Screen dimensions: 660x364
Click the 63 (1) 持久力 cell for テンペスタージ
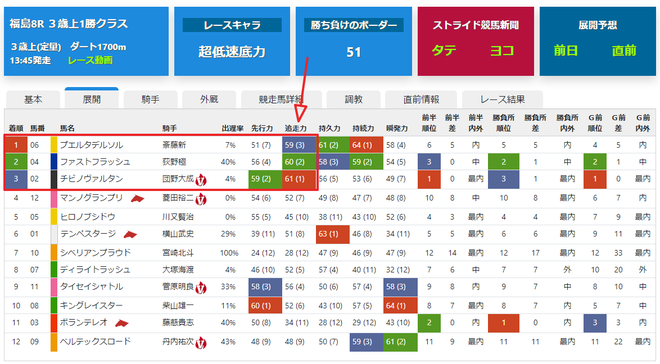pyautogui.click(x=333, y=234)
